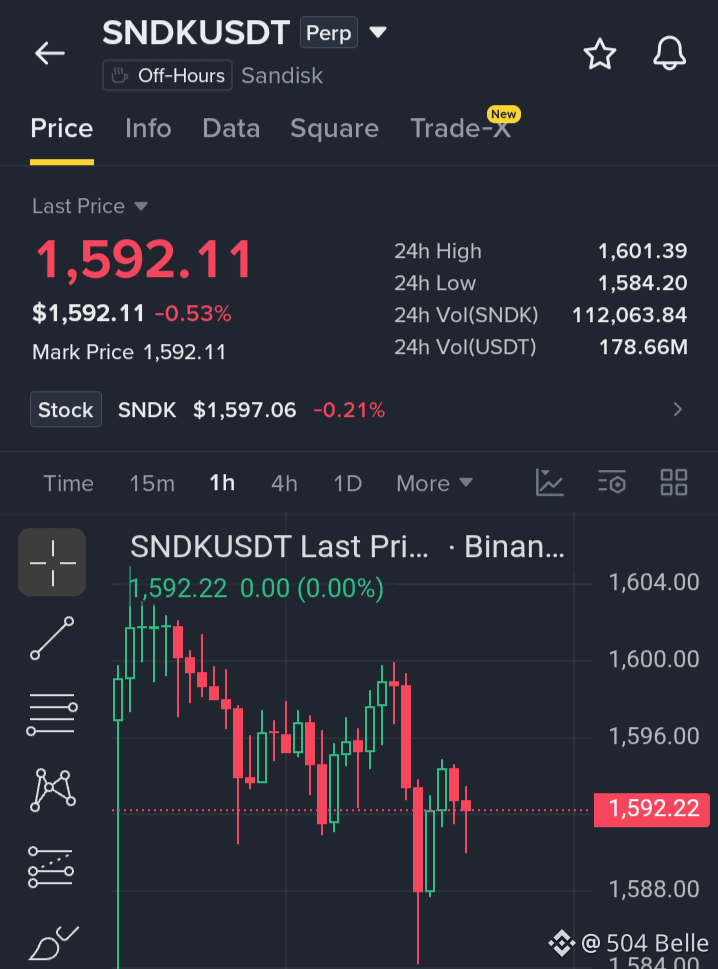The height and width of the screenshot is (969, 718).
Task: Open the SNDKUSDT pair switcher arrow
Action: [x=378, y=32]
